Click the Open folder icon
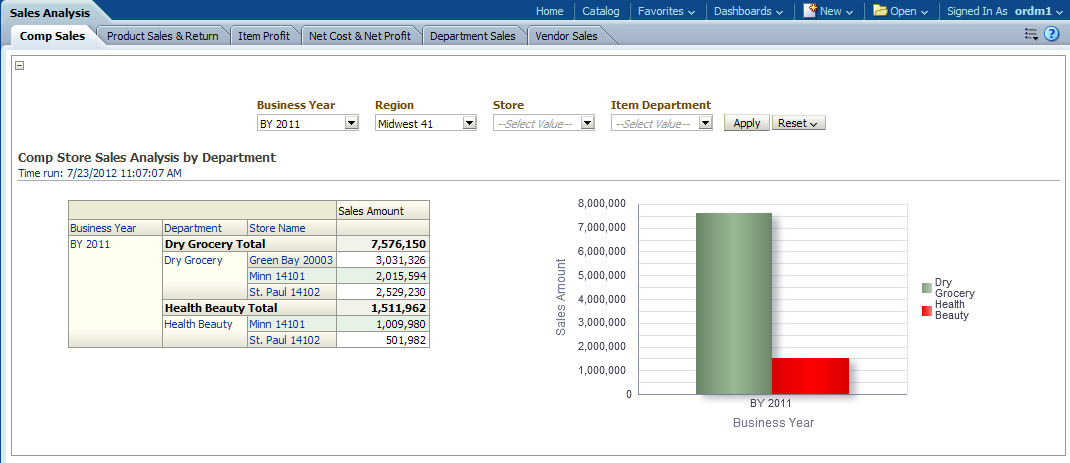 click(x=880, y=11)
